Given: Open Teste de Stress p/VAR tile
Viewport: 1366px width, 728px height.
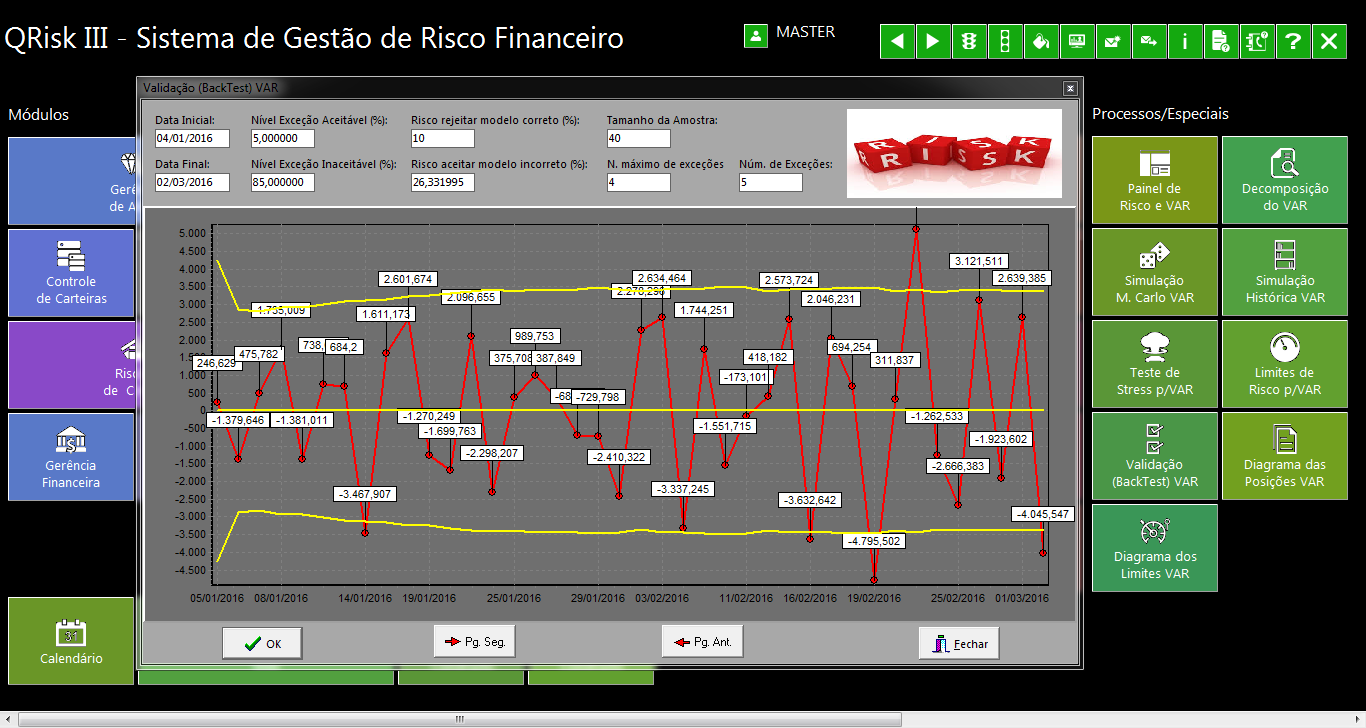Looking at the screenshot, I should click(x=1154, y=365).
